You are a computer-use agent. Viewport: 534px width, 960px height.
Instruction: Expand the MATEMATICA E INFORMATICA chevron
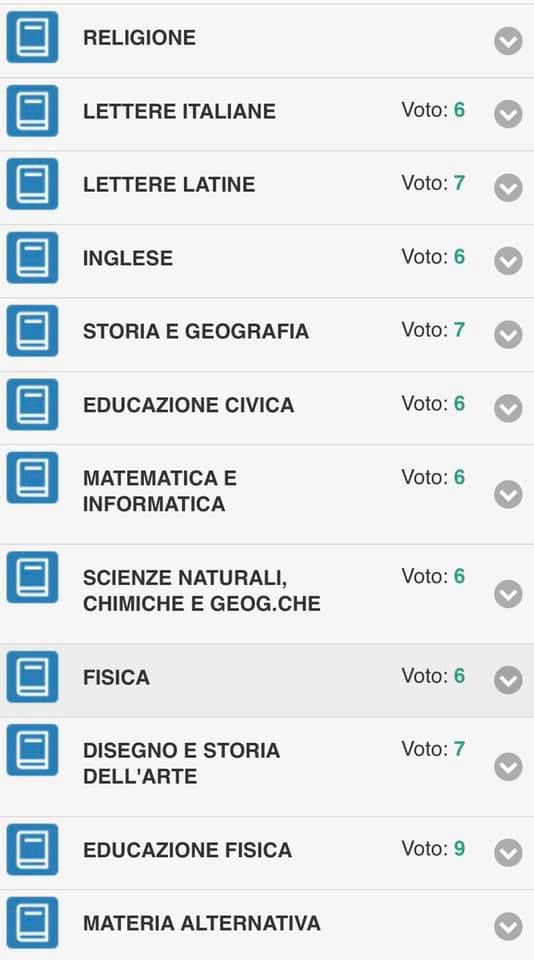click(508, 494)
